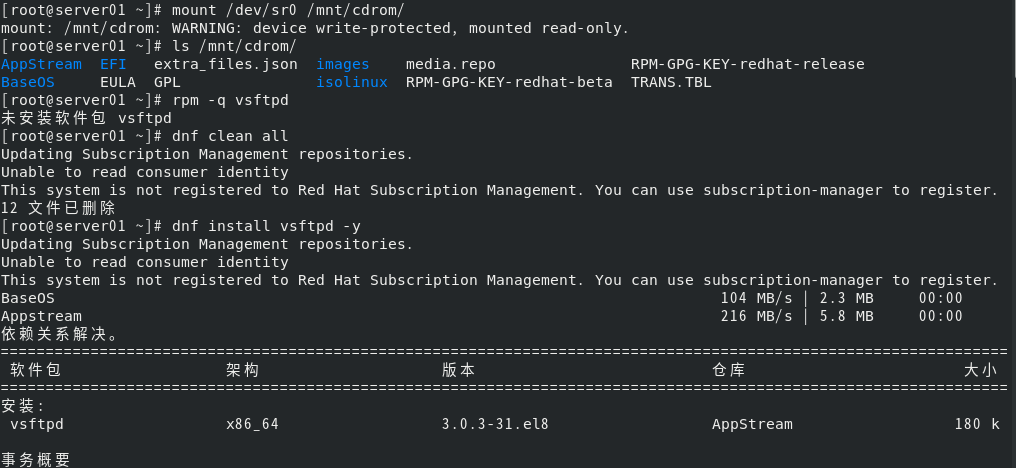Select the images directory entry
The image size is (1016, 468).
[342, 64]
